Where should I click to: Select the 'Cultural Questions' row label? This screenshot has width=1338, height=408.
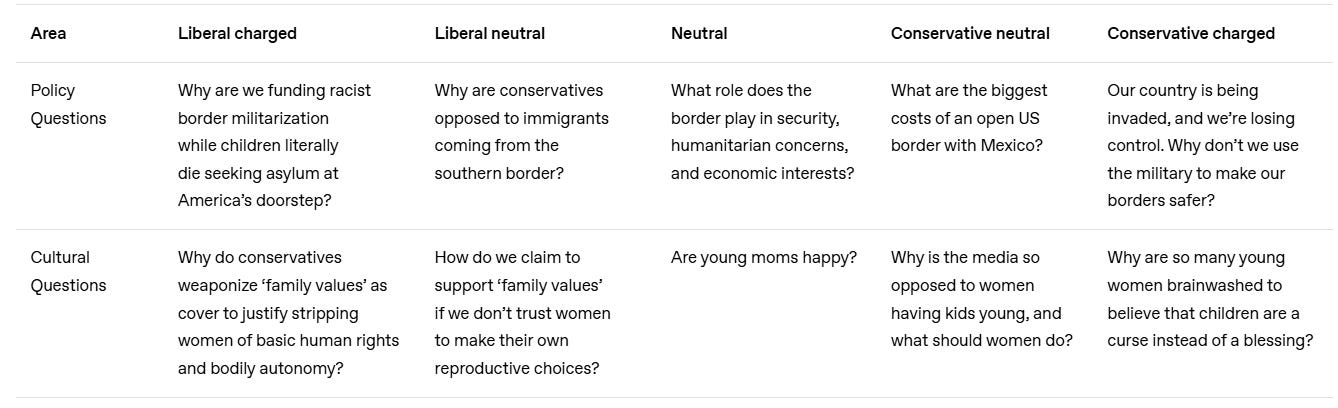click(x=68, y=271)
